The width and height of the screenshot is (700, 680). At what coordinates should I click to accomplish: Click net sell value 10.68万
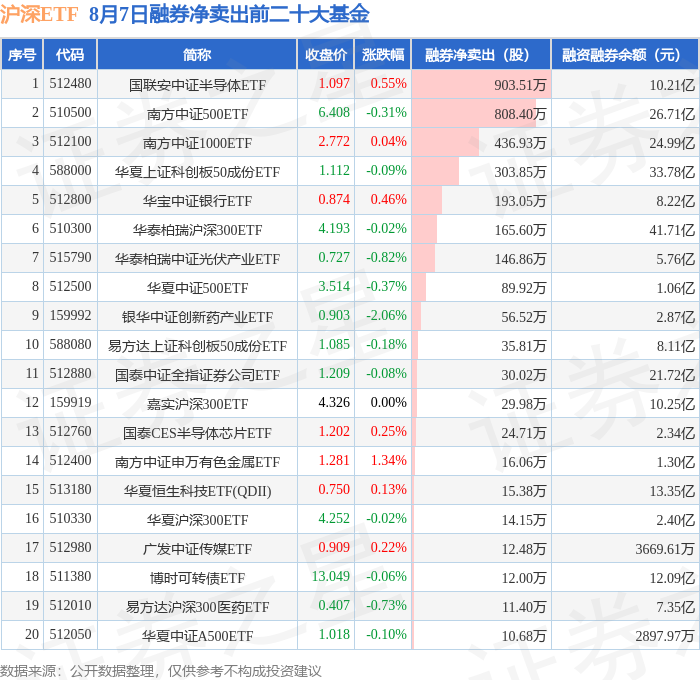[524, 636]
